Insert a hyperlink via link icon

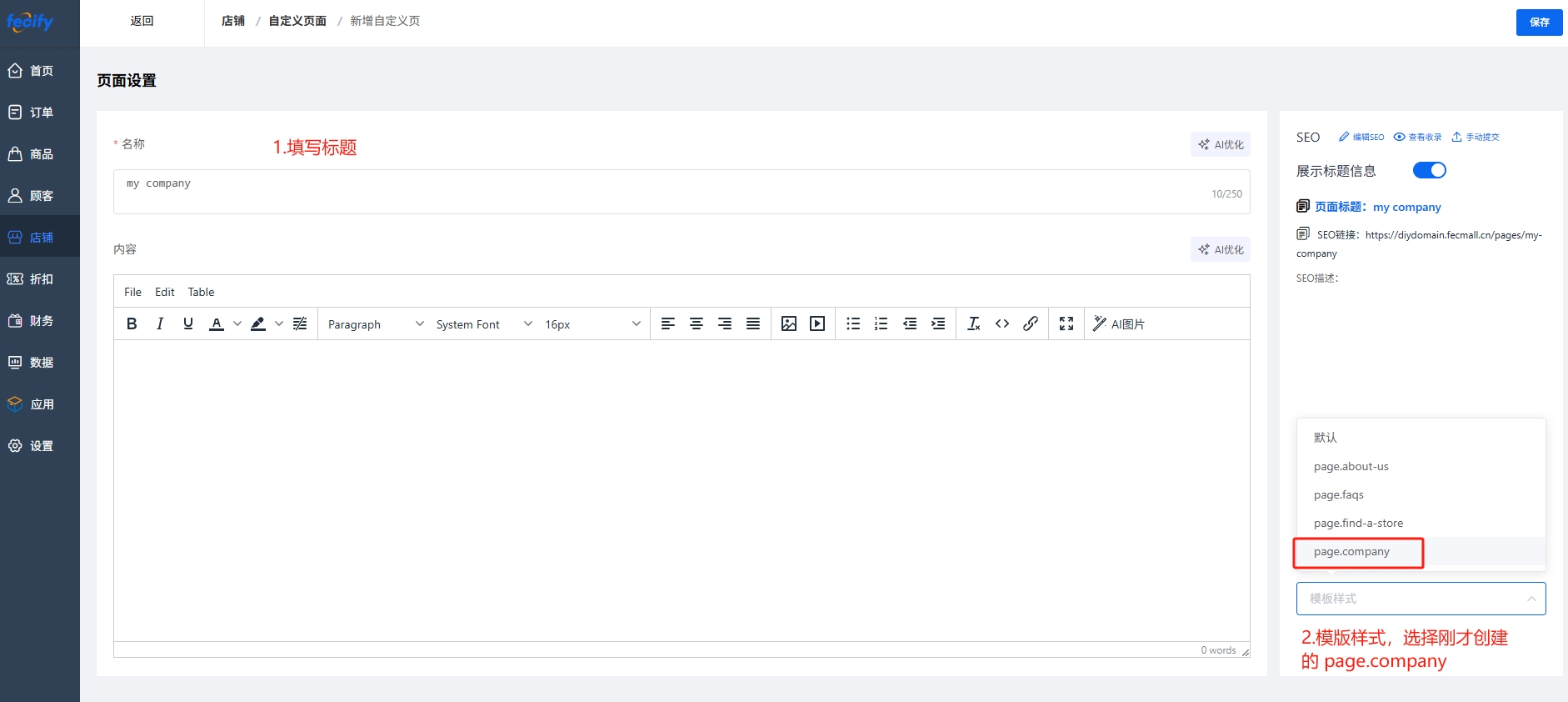click(1031, 323)
